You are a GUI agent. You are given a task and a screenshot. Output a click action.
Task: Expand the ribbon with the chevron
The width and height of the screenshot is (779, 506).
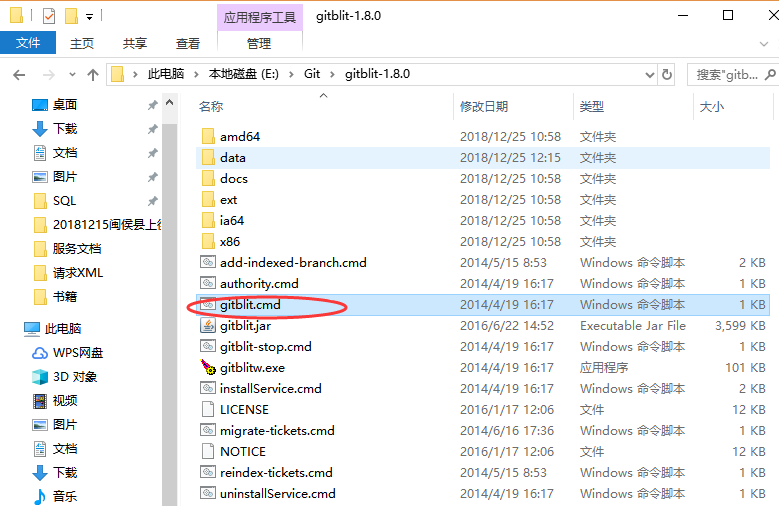[x=764, y=44]
